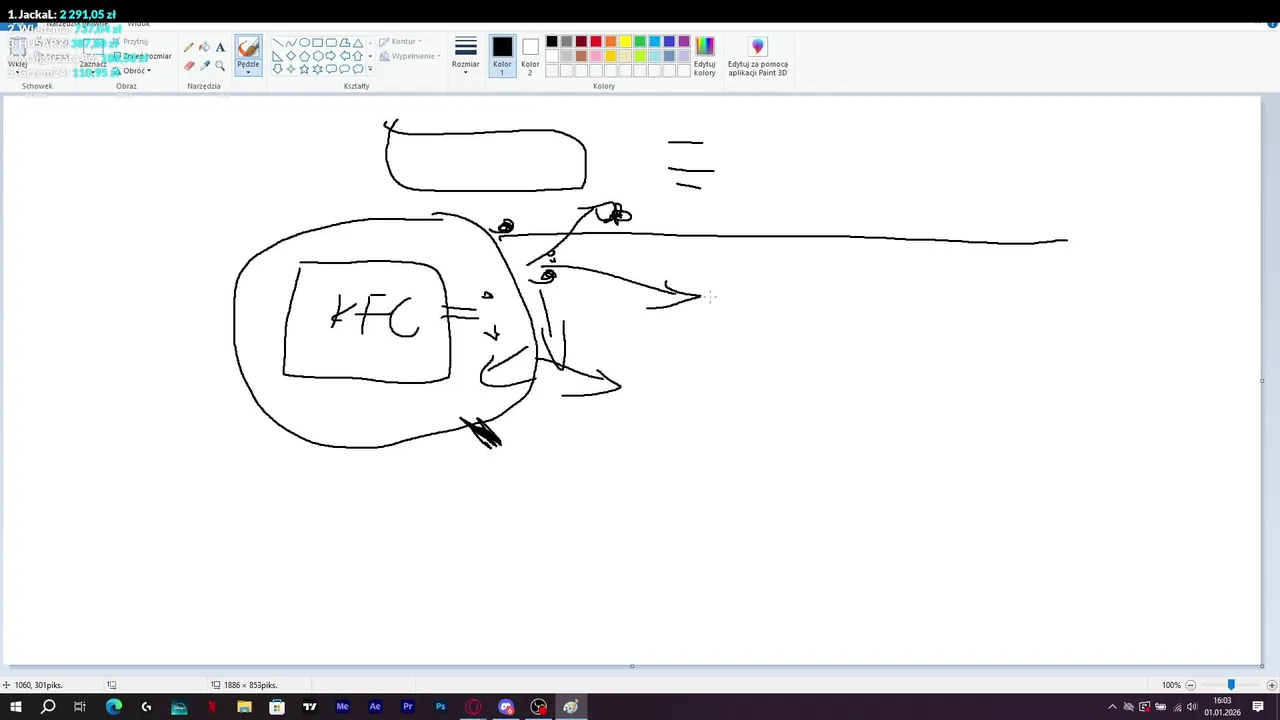Click the zoom slider handle
The image size is (1280, 720).
[1231, 685]
